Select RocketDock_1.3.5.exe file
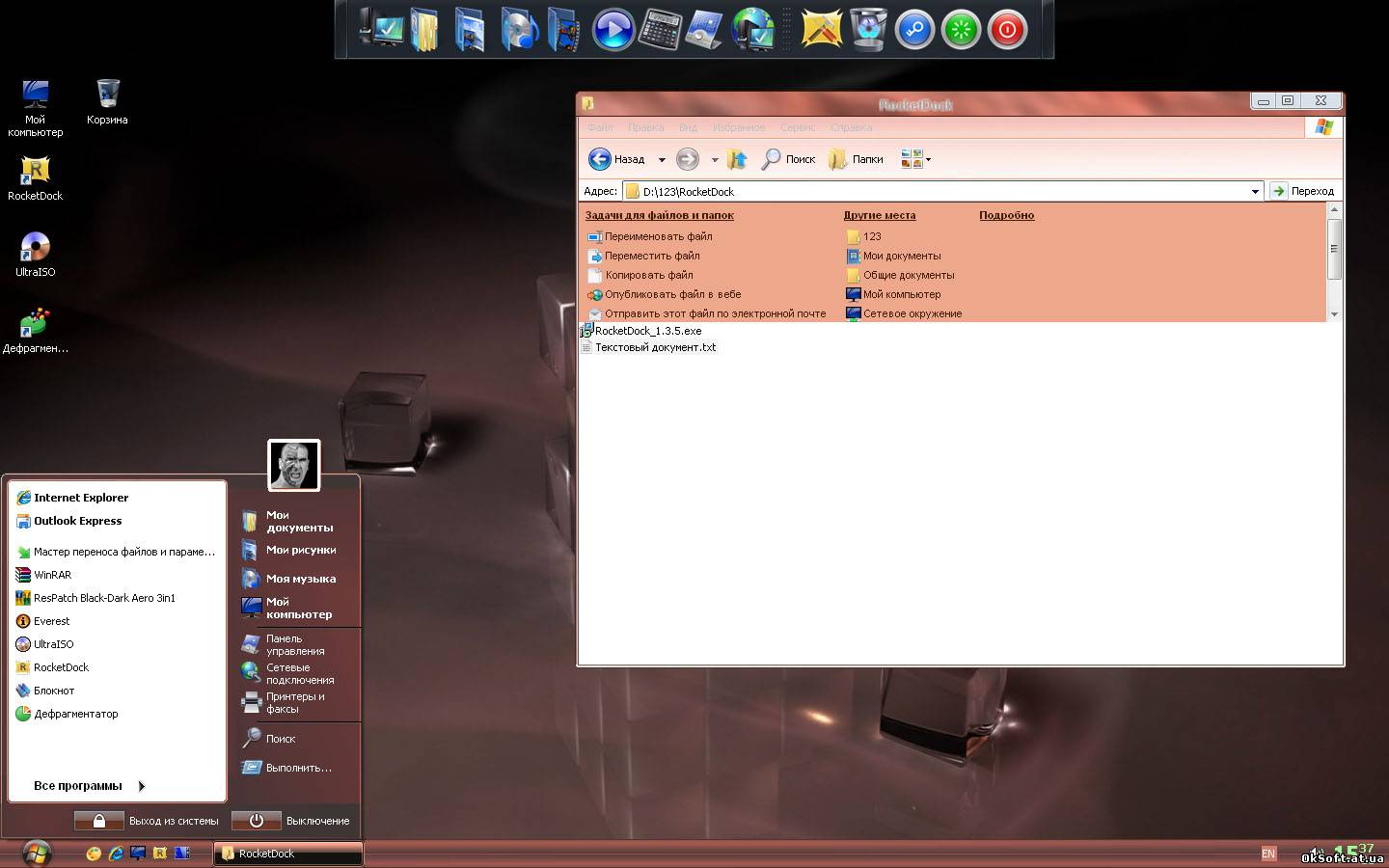This screenshot has width=1389, height=868. [641, 331]
